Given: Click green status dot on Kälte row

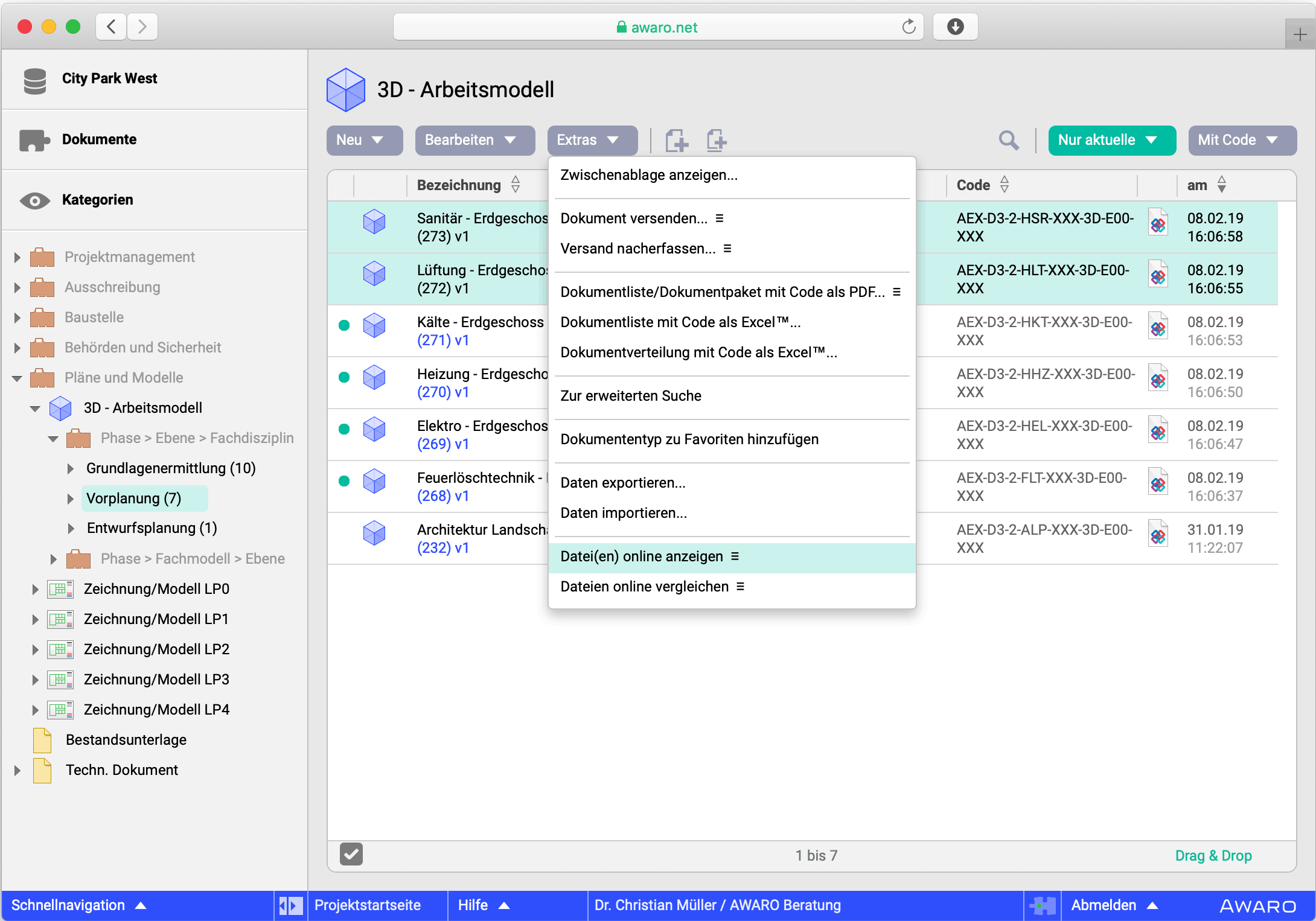Looking at the screenshot, I should (344, 325).
